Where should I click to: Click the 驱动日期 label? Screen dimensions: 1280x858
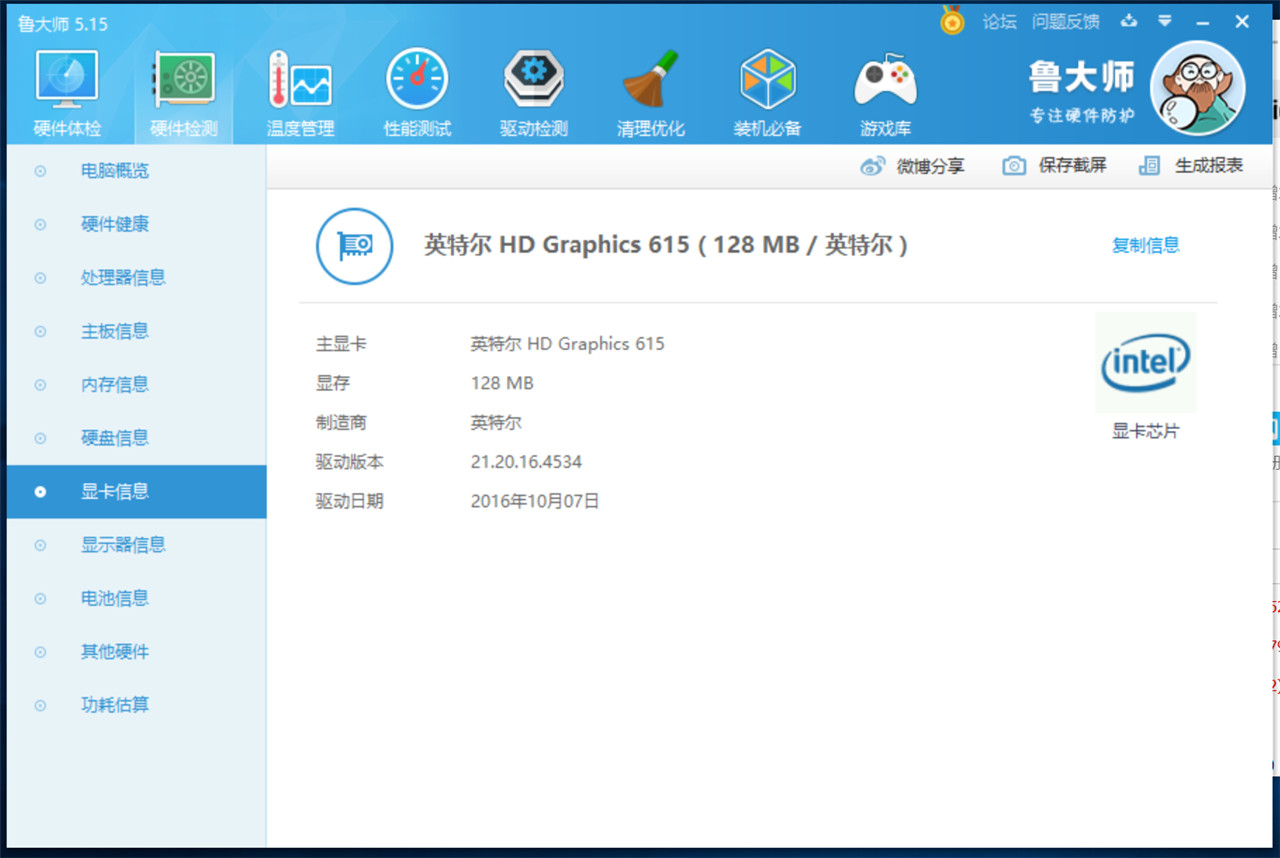coord(350,502)
